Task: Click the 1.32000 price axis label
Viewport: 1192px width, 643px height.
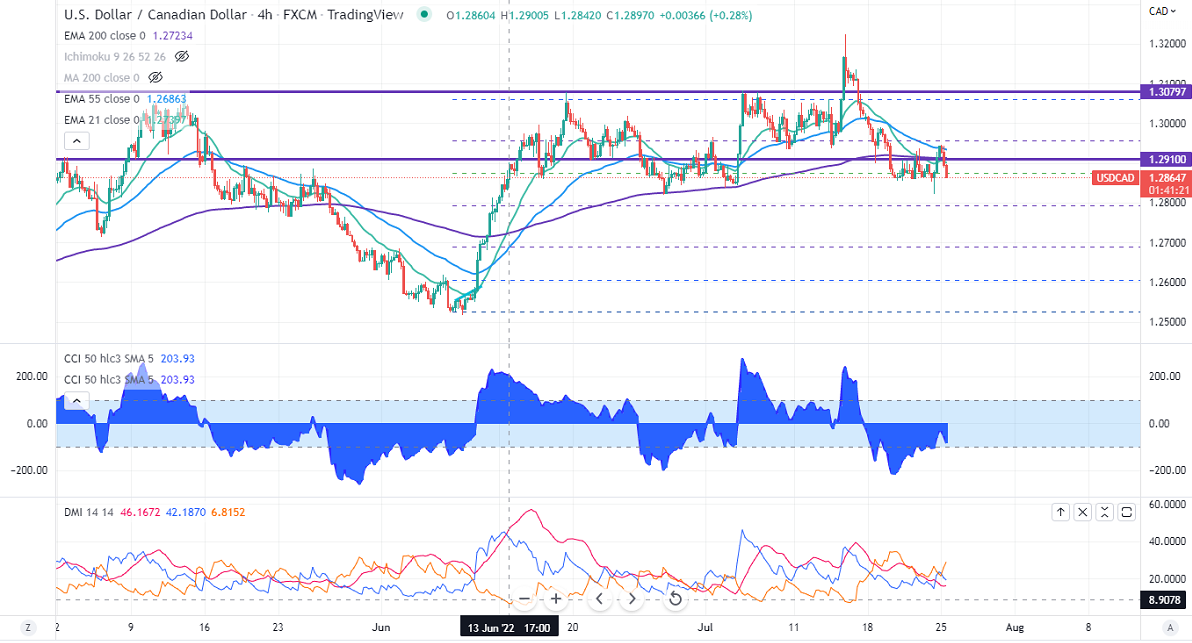Action: pyautogui.click(x=1167, y=44)
